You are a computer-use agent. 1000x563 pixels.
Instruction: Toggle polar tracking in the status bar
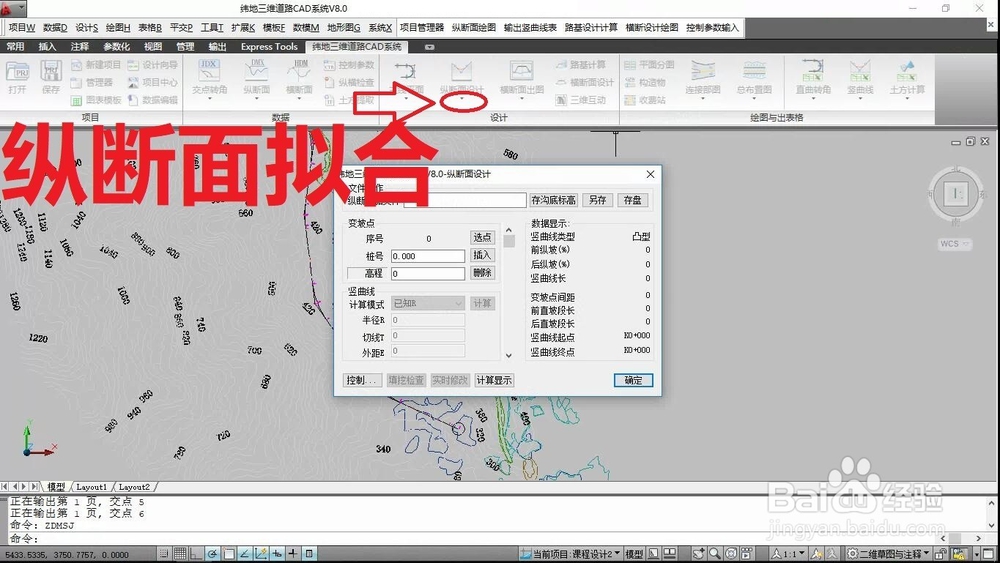(x=212, y=554)
